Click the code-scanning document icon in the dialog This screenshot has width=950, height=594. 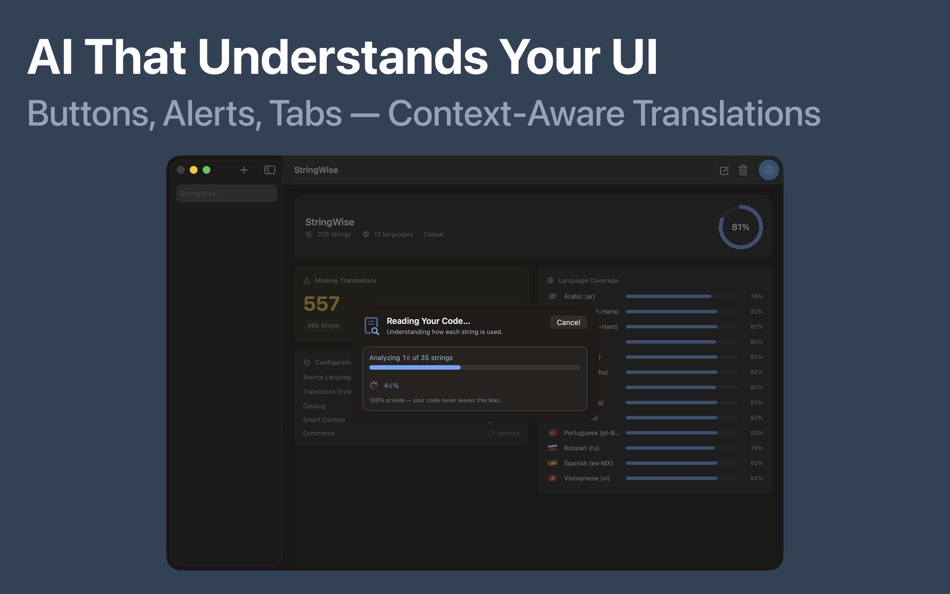371,324
